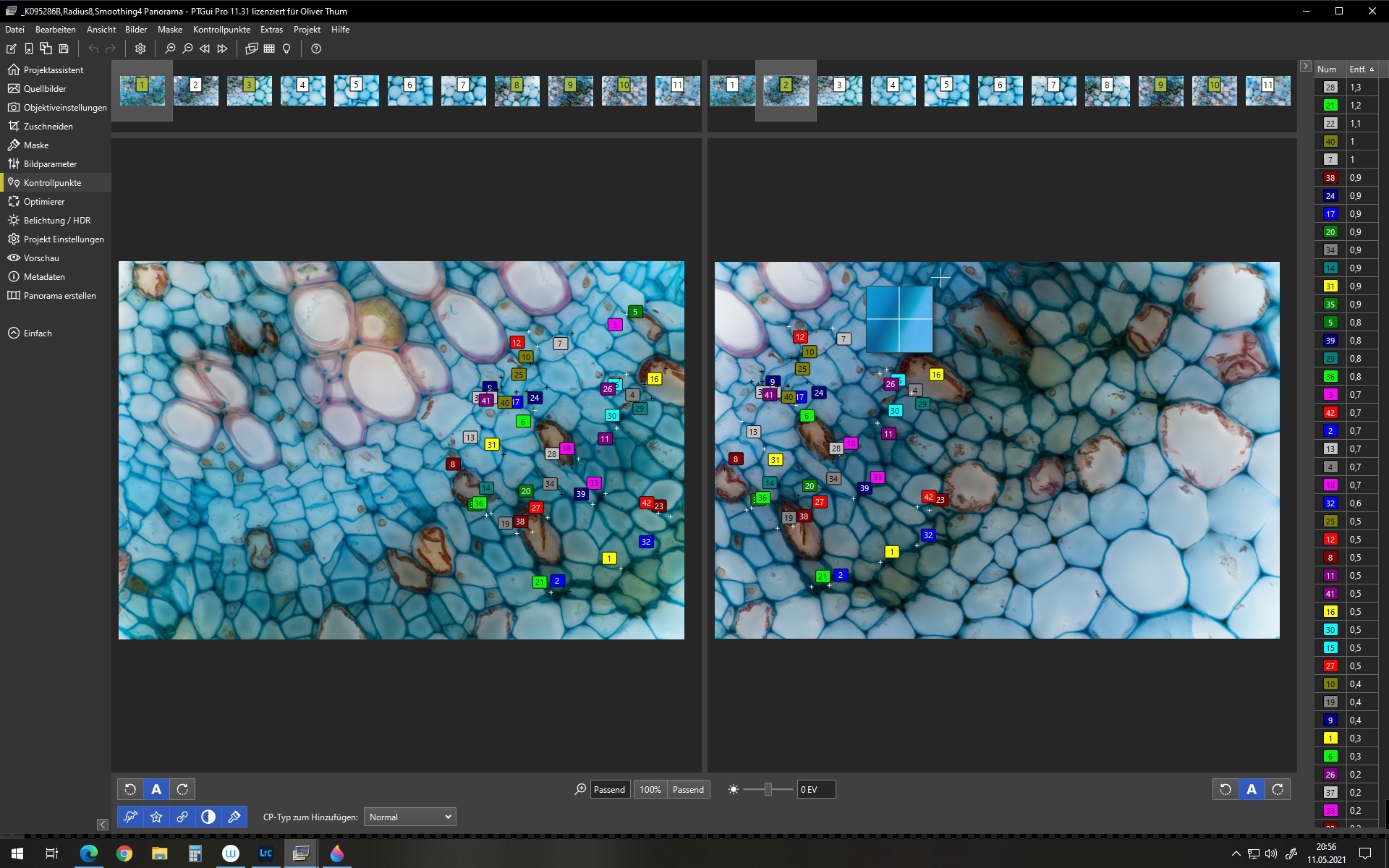Open the control point table grid icon
This screenshot has height=868, width=1389.
pyautogui.click(x=269, y=48)
